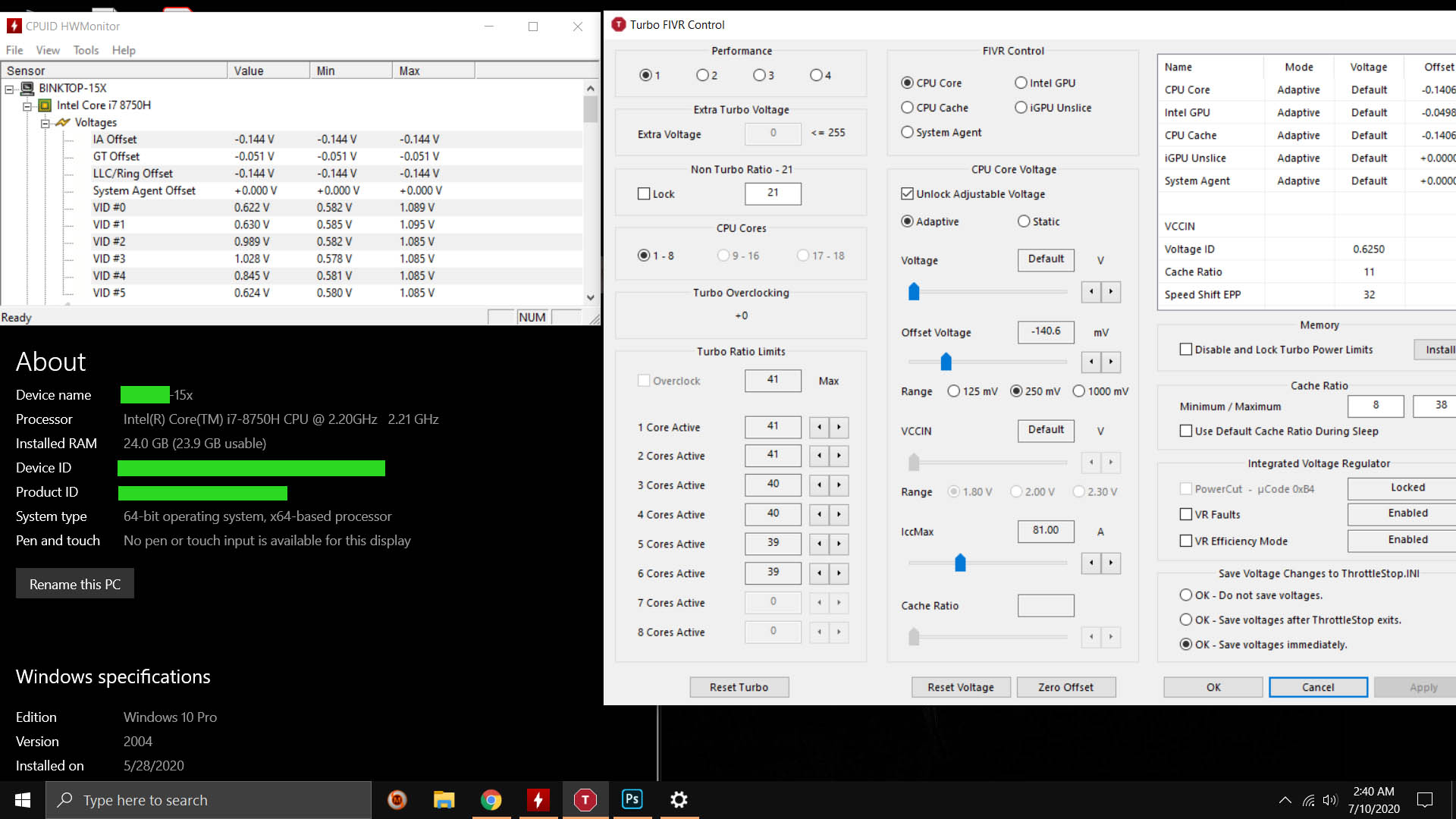Click the CPUID HWMonitor title bar icon
The height and width of the screenshot is (819, 1456).
(x=14, y=26)
